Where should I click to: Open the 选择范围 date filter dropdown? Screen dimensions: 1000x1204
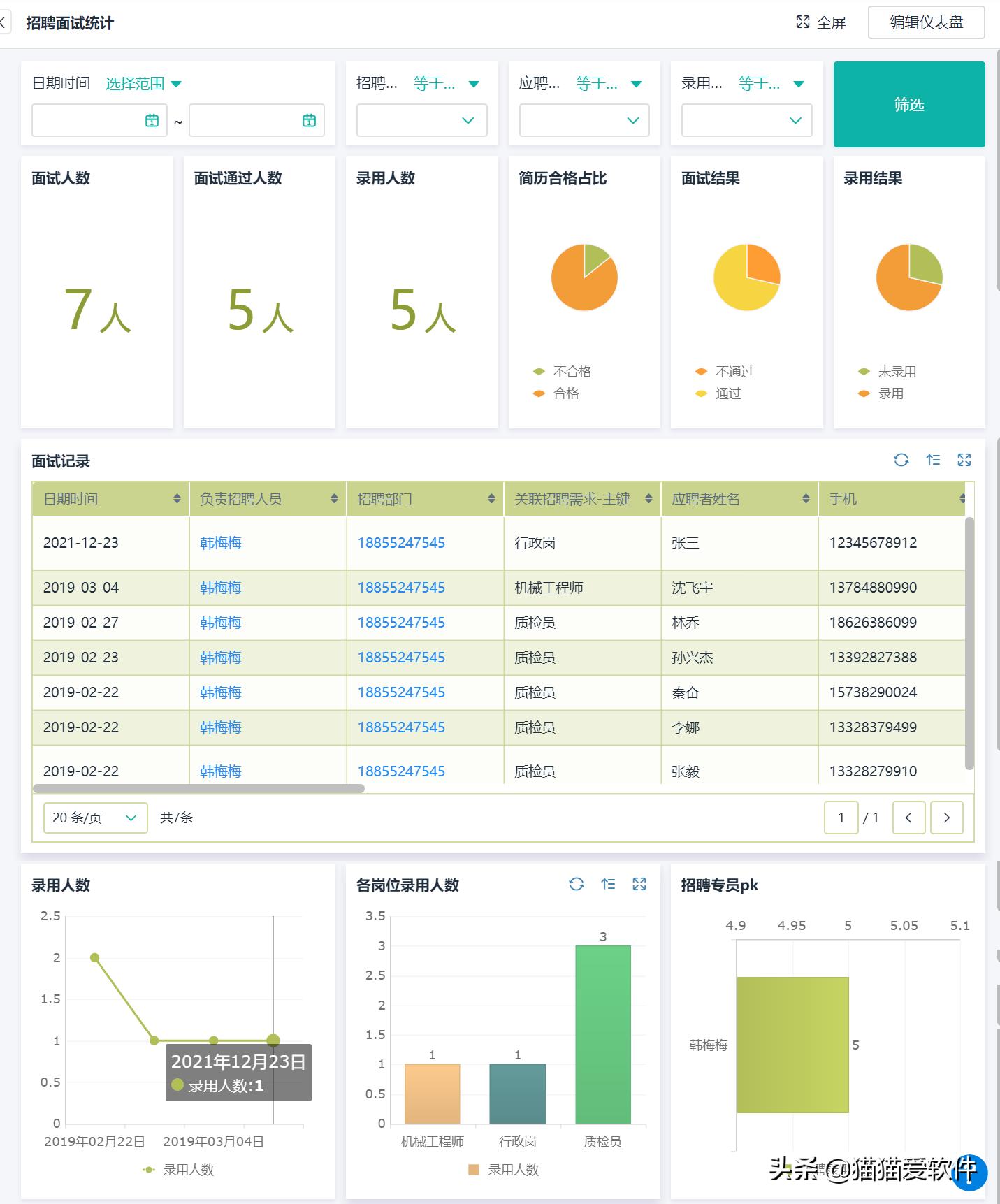click(x=143, y=84)
